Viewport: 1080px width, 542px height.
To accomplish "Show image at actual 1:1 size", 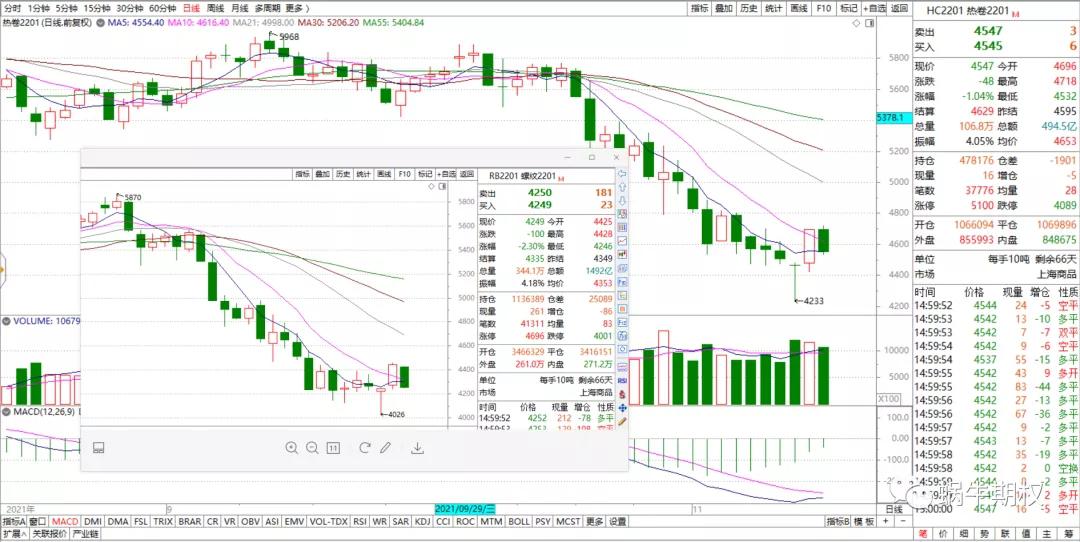I will tap(333, 448).
